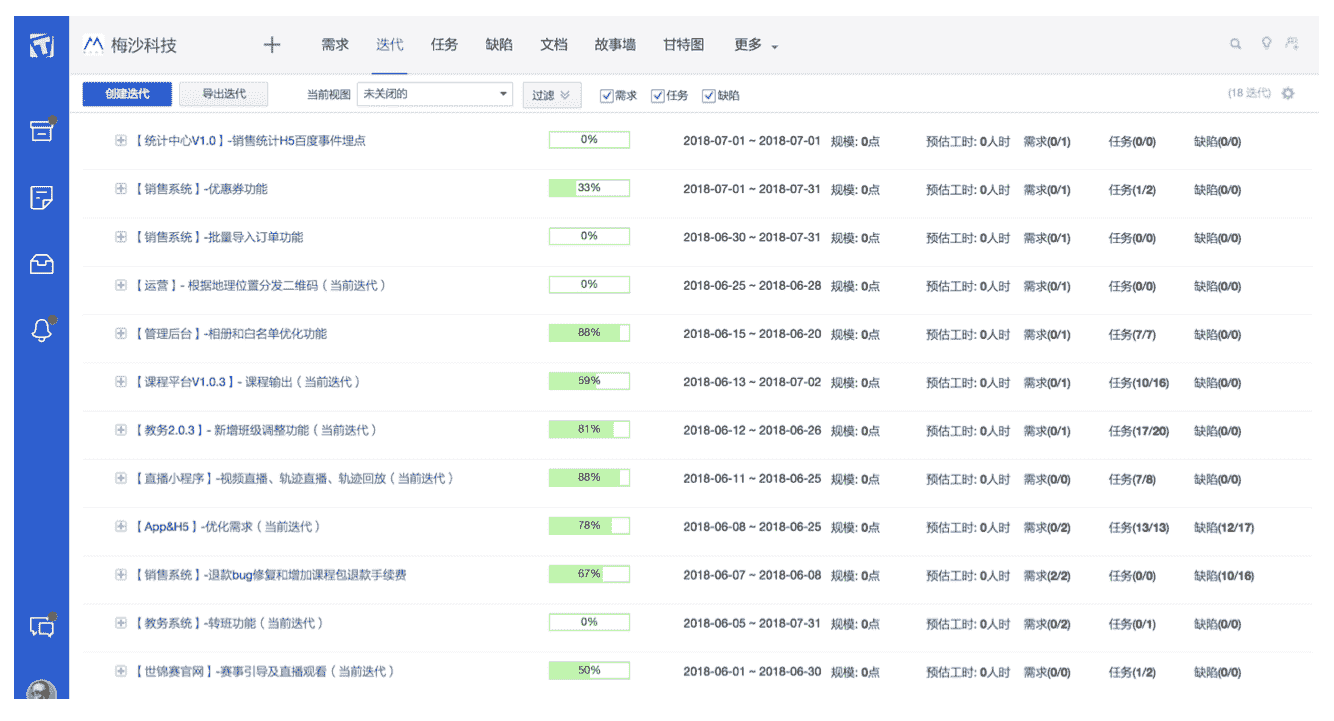Click the 创建迭代 button
The height and width of the screenshot is (721, 1334).
point(127,94)
